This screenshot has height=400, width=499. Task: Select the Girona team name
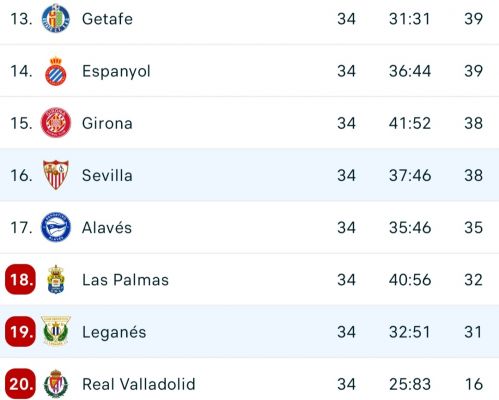[107, 123]
